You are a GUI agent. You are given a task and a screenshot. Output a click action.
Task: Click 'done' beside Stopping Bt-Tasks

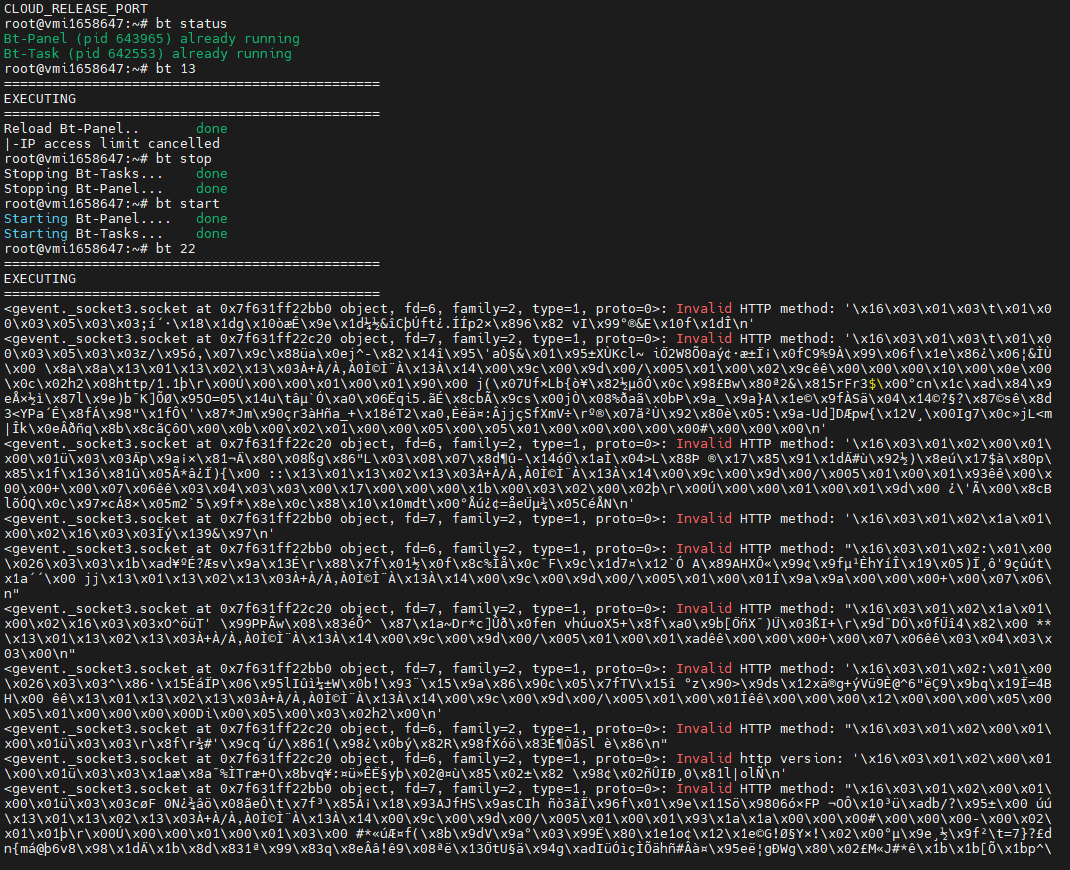pyautogui.click(x=212, y=174)
